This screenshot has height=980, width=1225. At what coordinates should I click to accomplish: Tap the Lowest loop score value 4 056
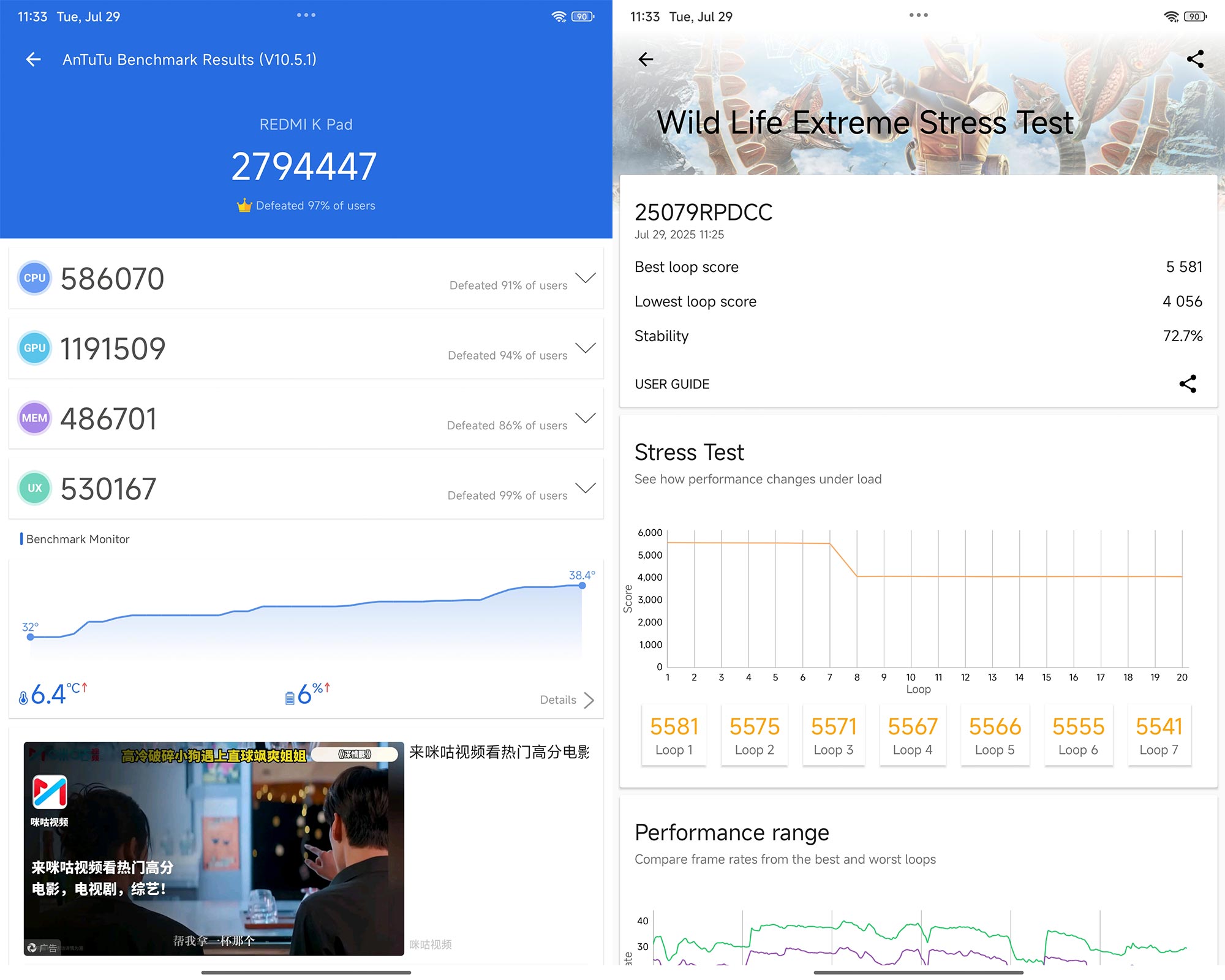point(1182,301)
